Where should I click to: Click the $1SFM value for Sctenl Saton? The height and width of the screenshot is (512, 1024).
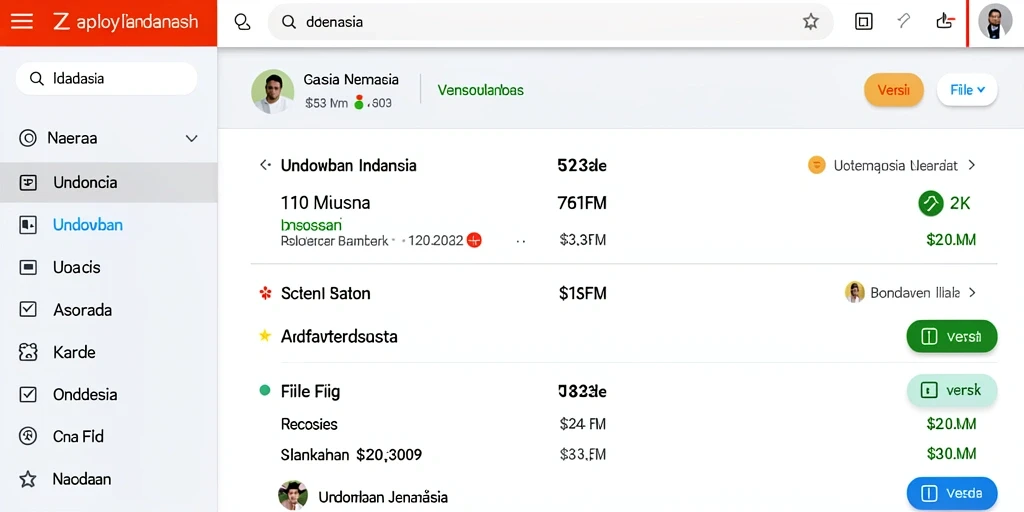click(x=583, y=293)
